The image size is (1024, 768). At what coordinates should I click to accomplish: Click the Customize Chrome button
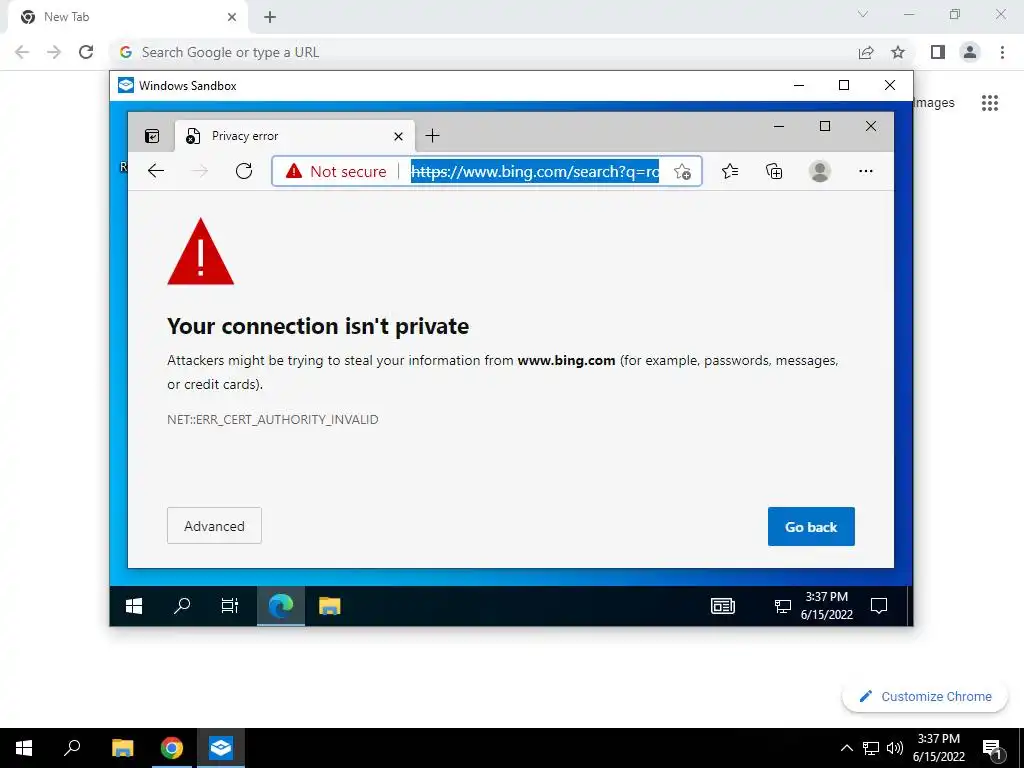(x=925, y=696)
